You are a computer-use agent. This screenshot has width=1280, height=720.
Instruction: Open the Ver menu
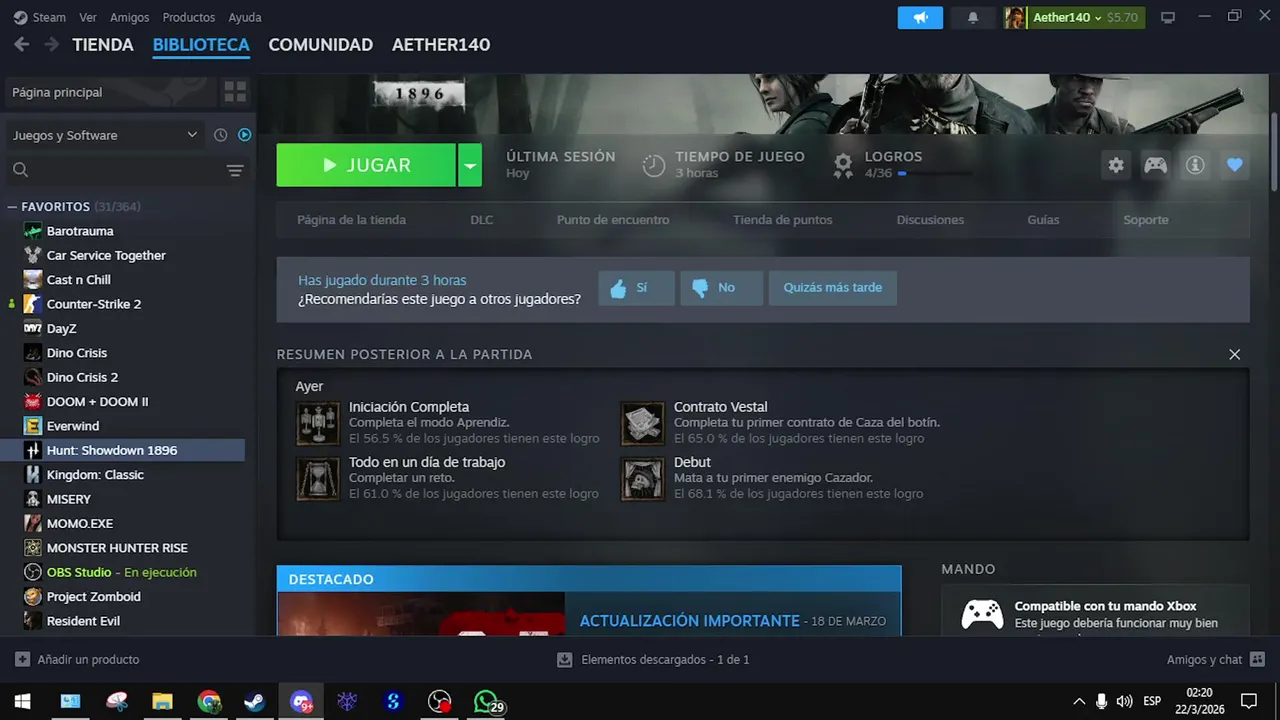[x=88, y=17]
